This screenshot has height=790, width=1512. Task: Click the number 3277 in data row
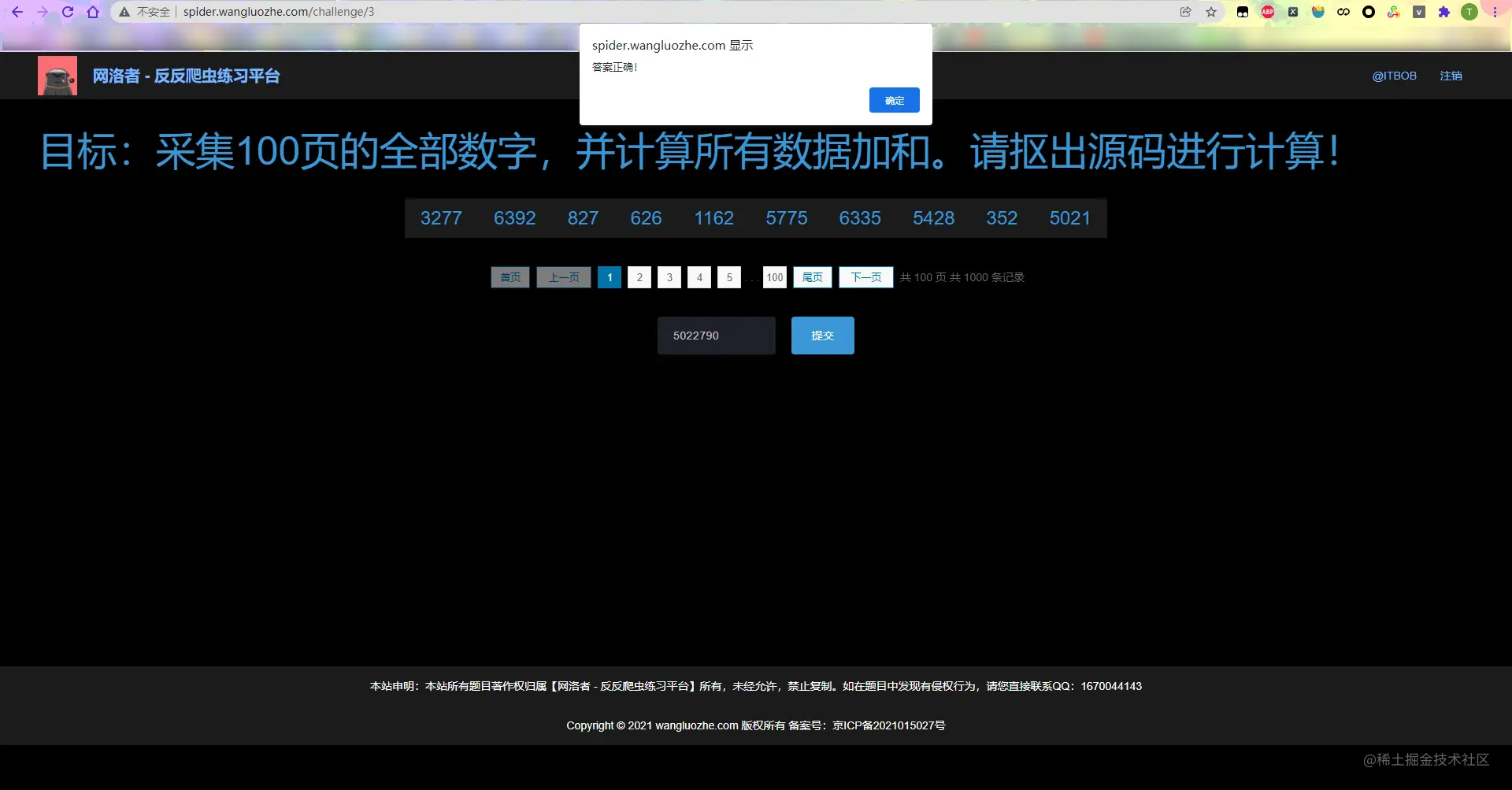441,218
